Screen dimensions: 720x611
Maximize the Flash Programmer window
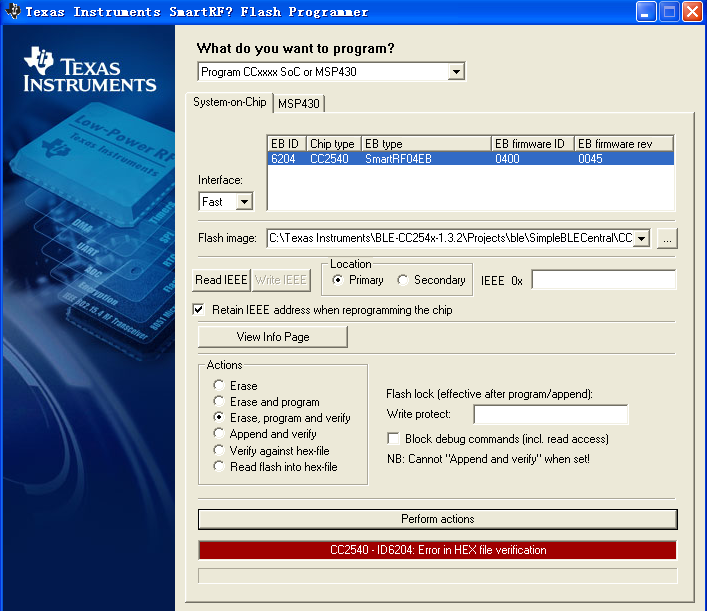669,11
